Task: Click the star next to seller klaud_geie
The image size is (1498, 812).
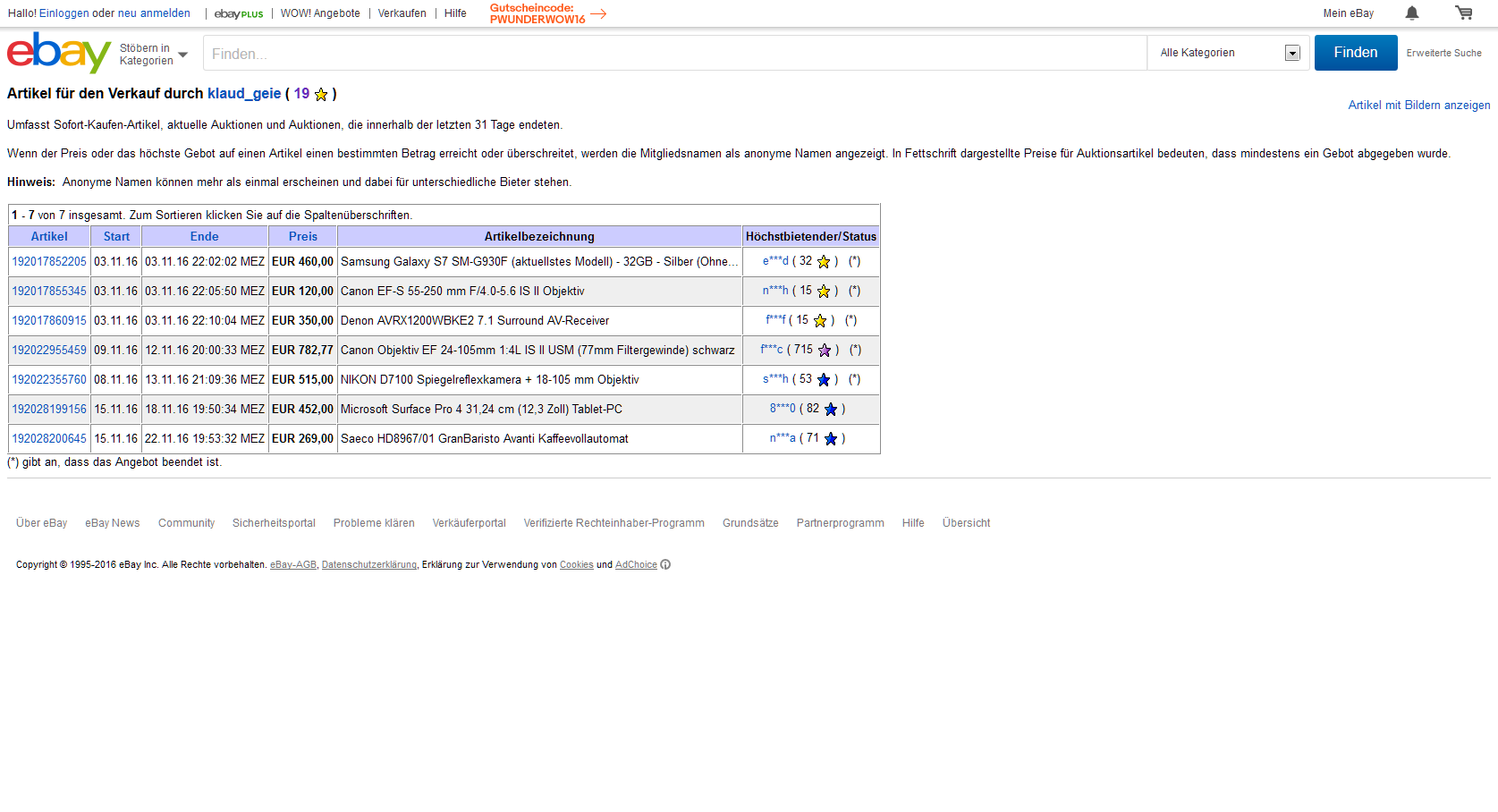Action: coord(321,94)
